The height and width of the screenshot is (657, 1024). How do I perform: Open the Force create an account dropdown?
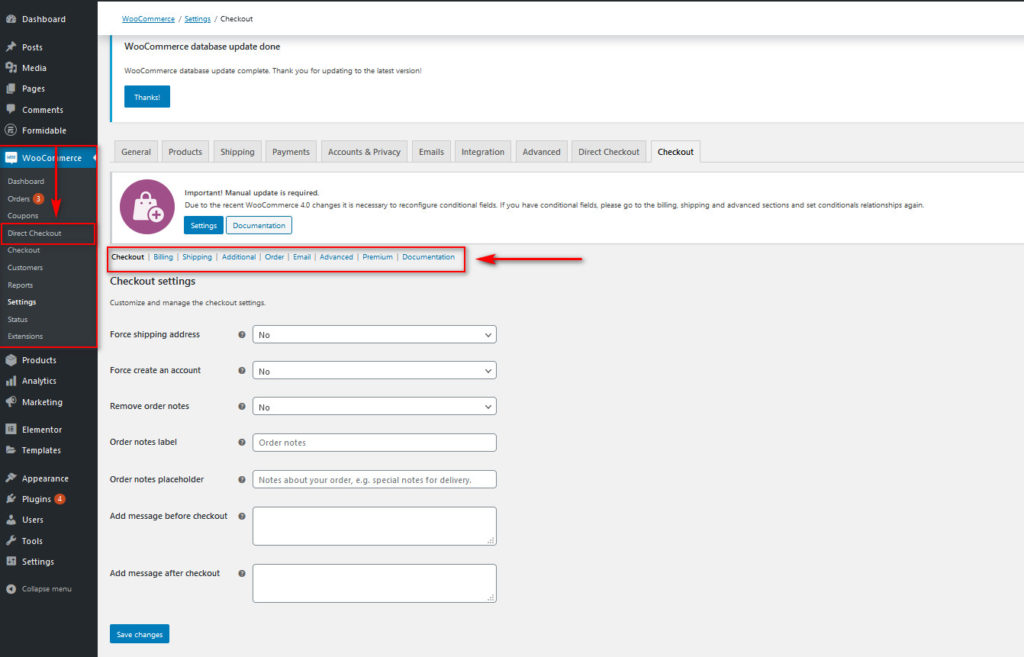(x=374, y=370)
